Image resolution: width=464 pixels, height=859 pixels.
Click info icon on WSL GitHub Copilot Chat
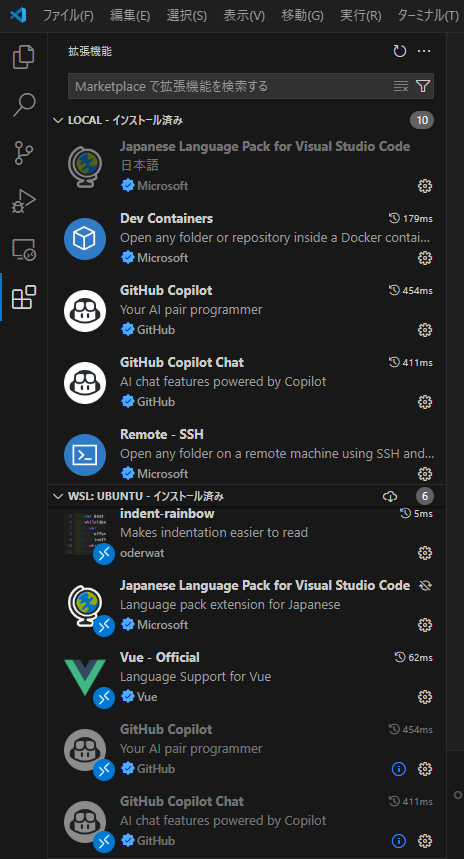(x=399, y=840)
